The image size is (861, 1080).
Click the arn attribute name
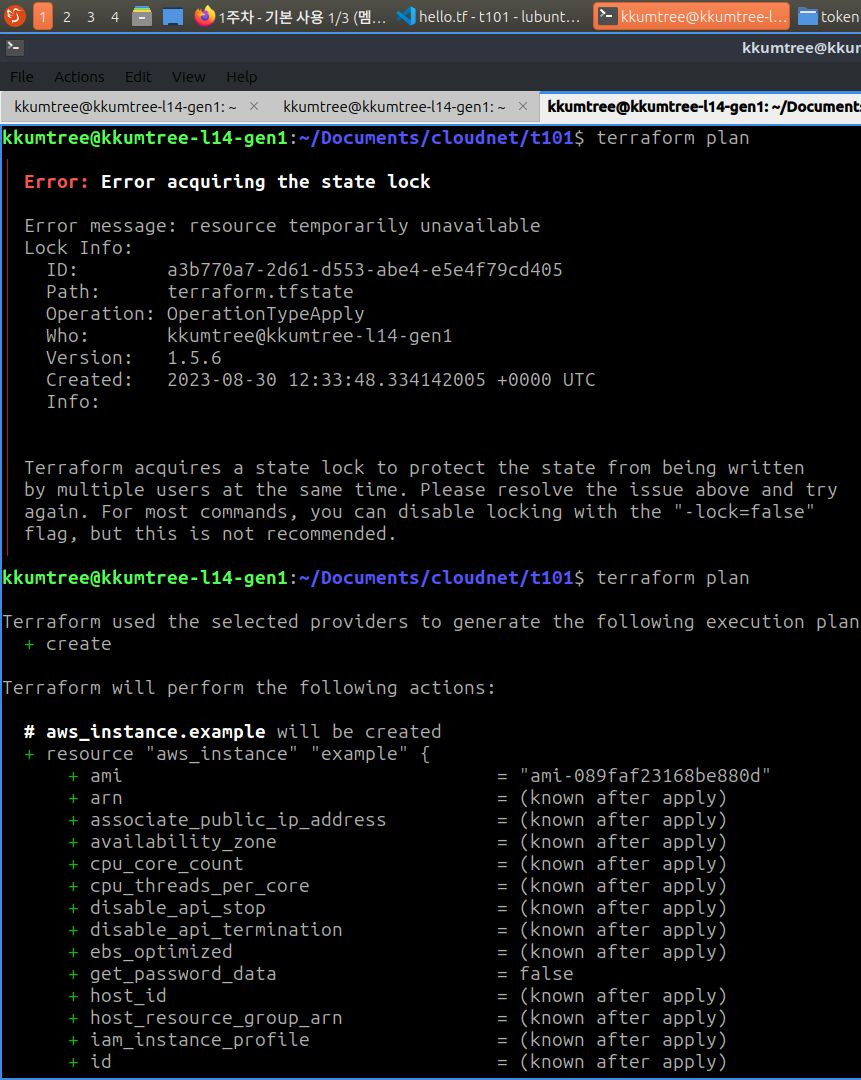pos(106,798)
